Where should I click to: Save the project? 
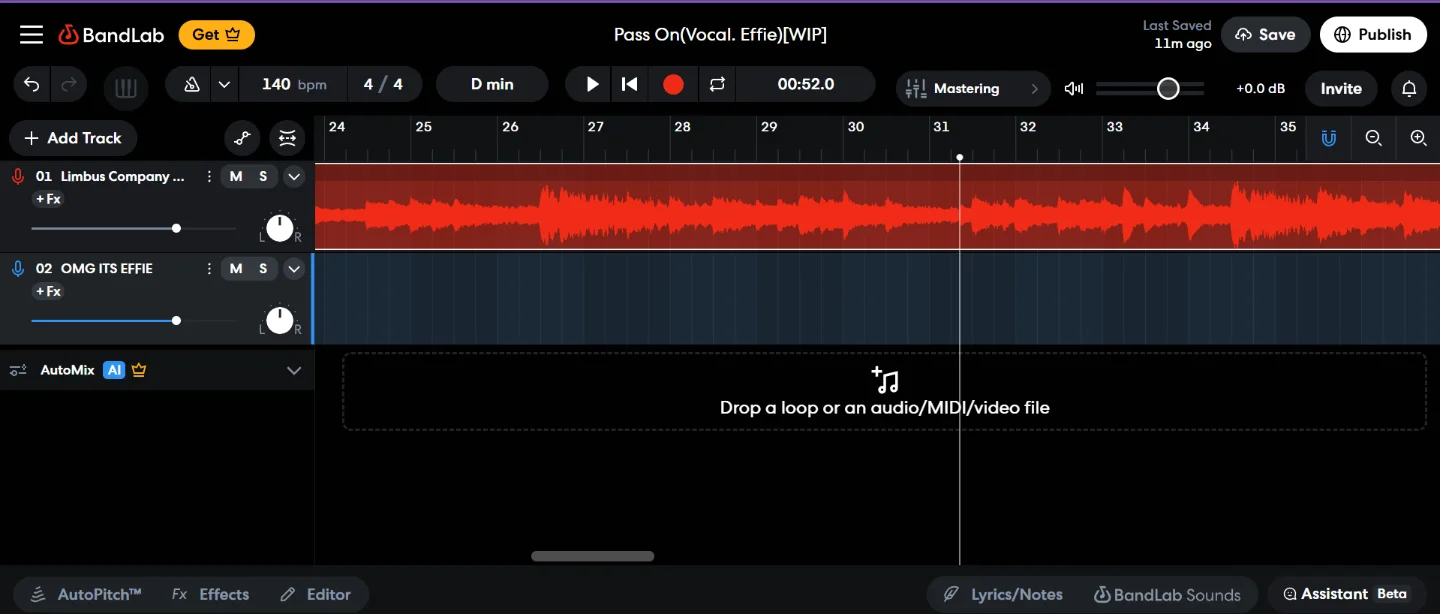click(1265, 34)
